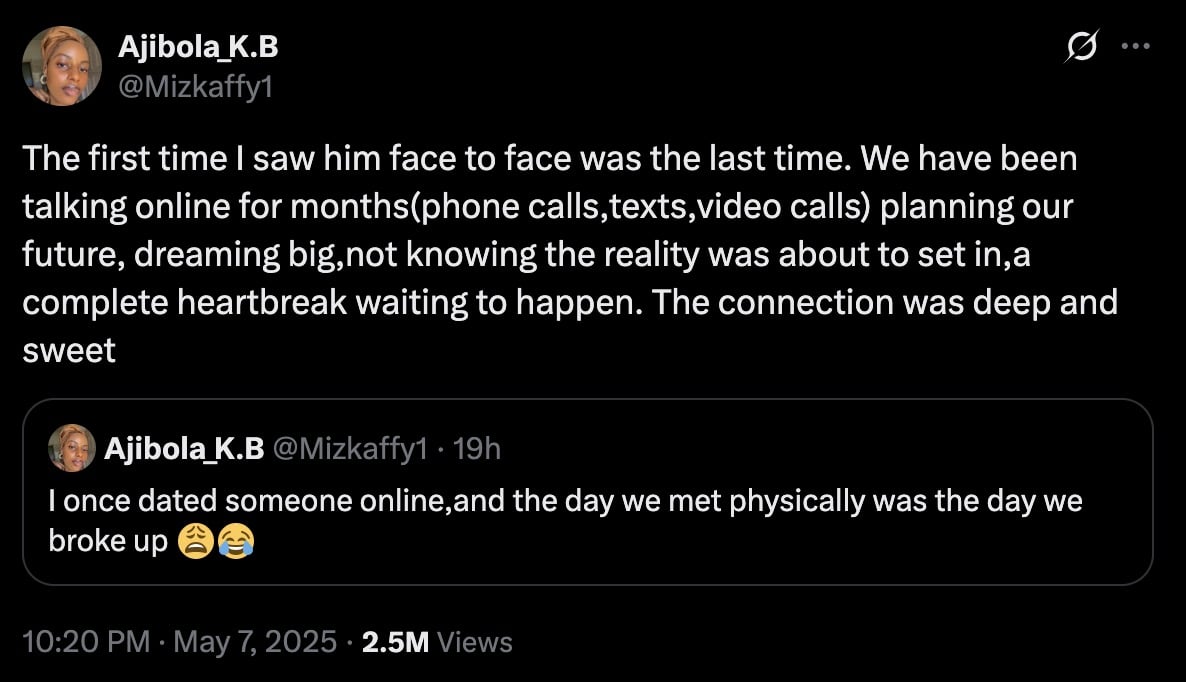Click the 10:20 PM post time
The width and height of the screenshot is (1186, 682).
(86, 642)
